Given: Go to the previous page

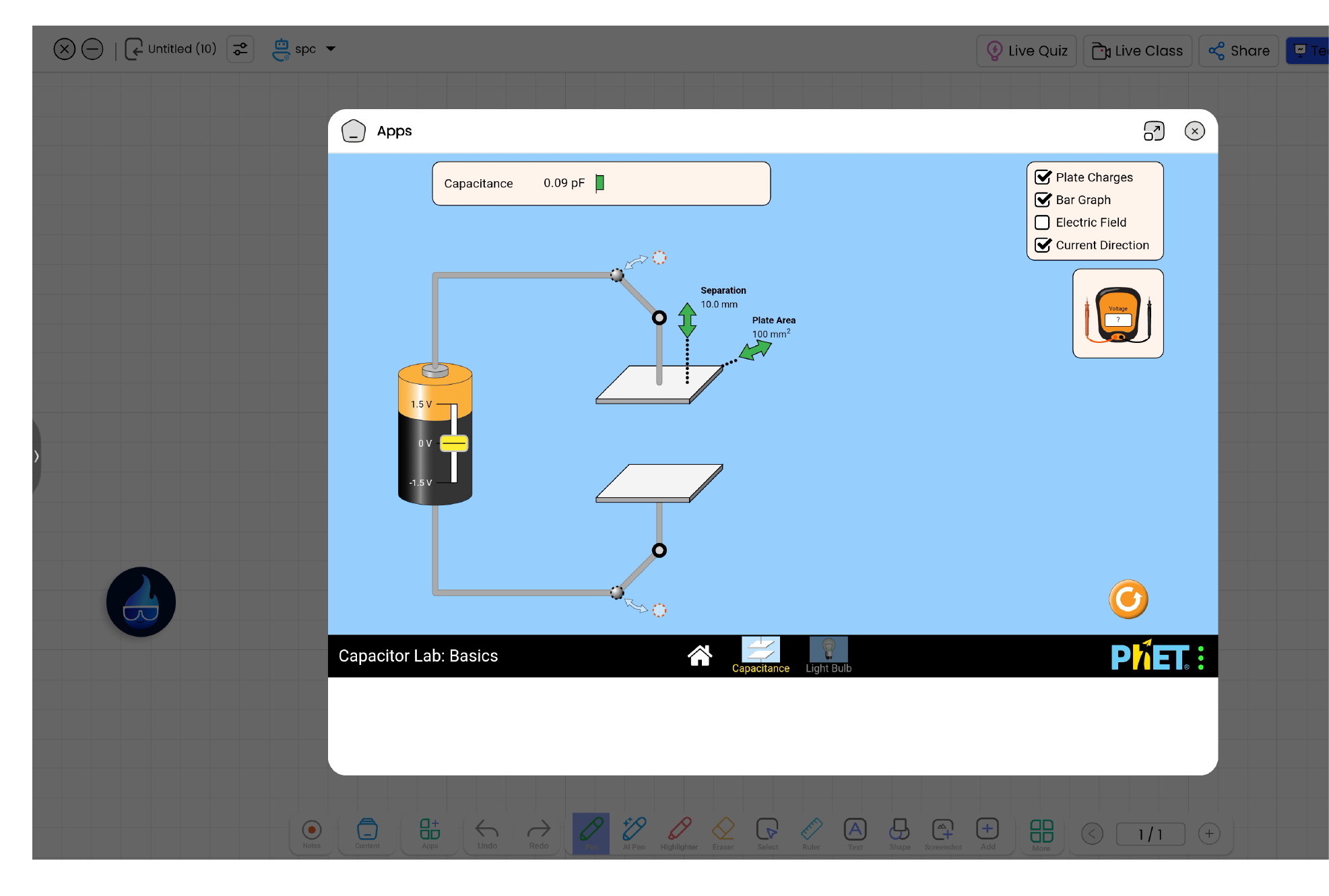Looking at the screenshot, I should pos(1092,834).
